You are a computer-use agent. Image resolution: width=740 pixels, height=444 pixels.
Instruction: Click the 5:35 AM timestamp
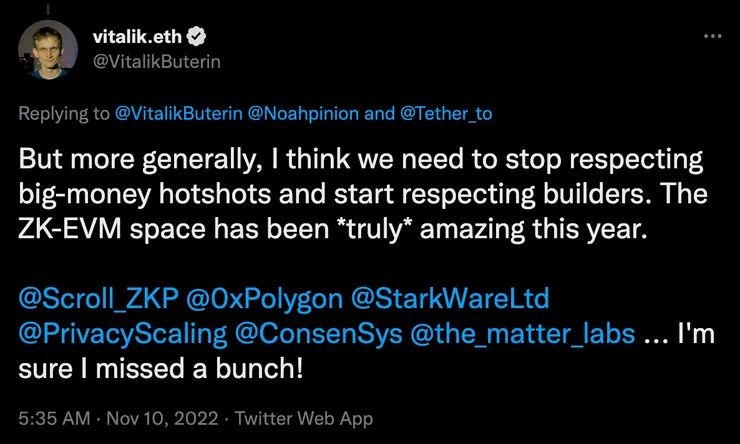[56, 413]
